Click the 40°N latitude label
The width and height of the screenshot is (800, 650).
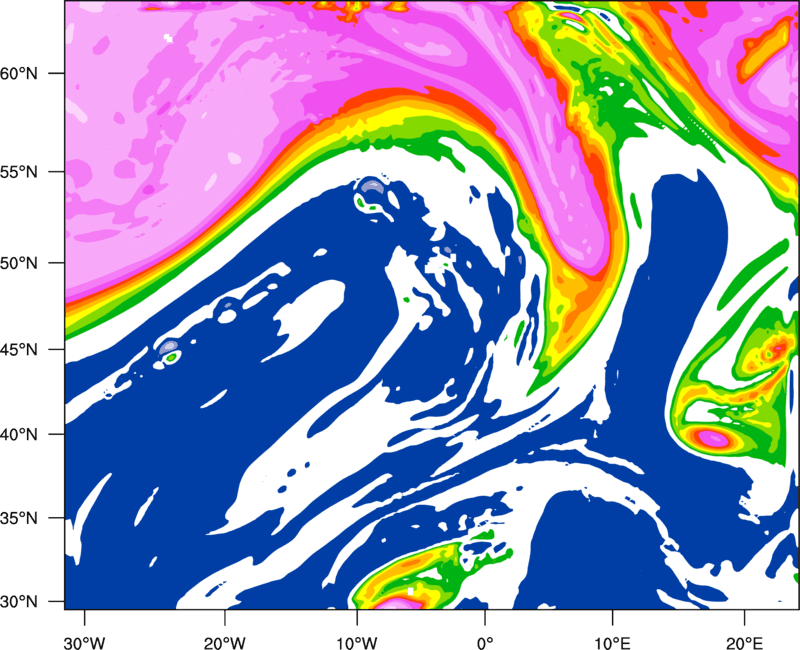pos(19,435)
